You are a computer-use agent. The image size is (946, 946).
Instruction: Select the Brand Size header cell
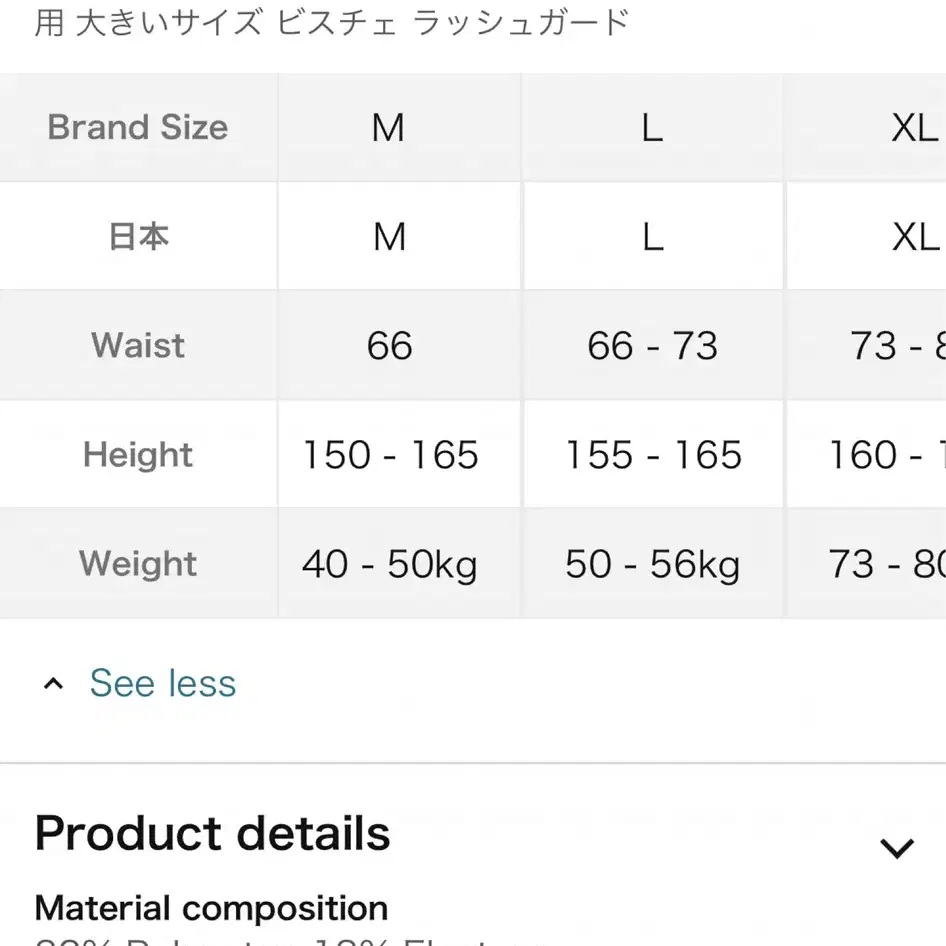pyautogui.click(x=138, y=127)
